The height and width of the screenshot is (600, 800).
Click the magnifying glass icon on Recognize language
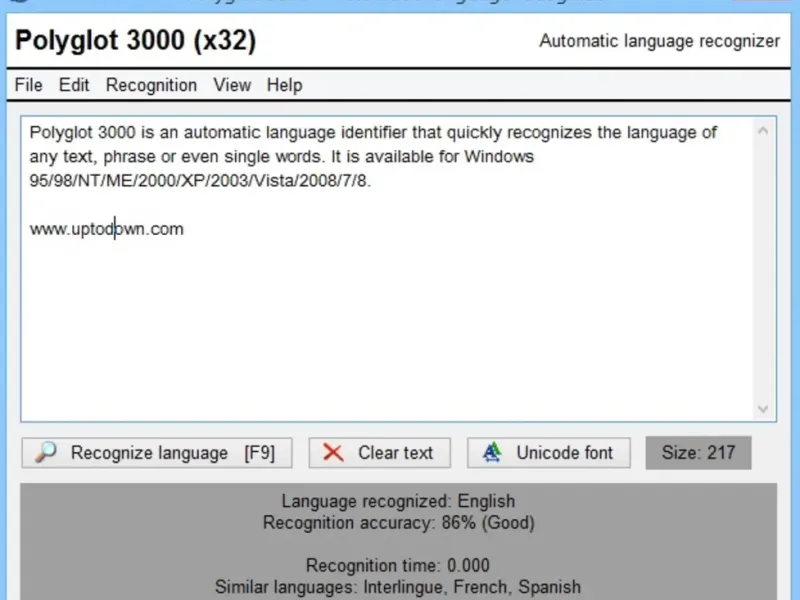coord(45,452)
